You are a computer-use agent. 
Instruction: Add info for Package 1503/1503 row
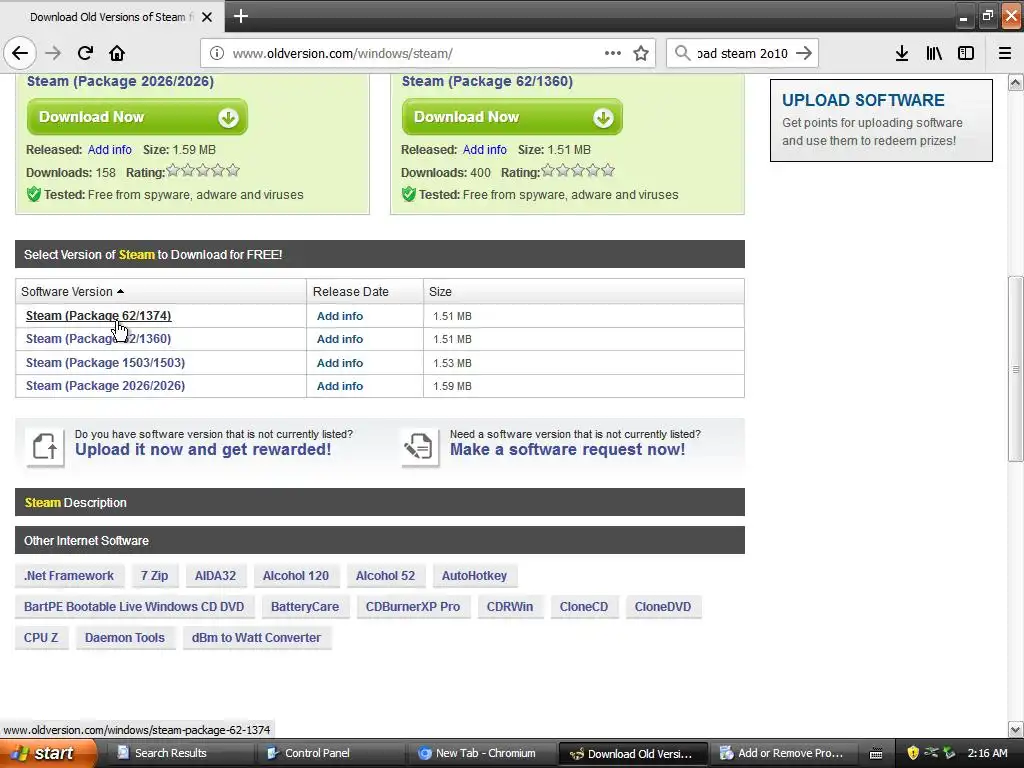(x=340, y=363)
